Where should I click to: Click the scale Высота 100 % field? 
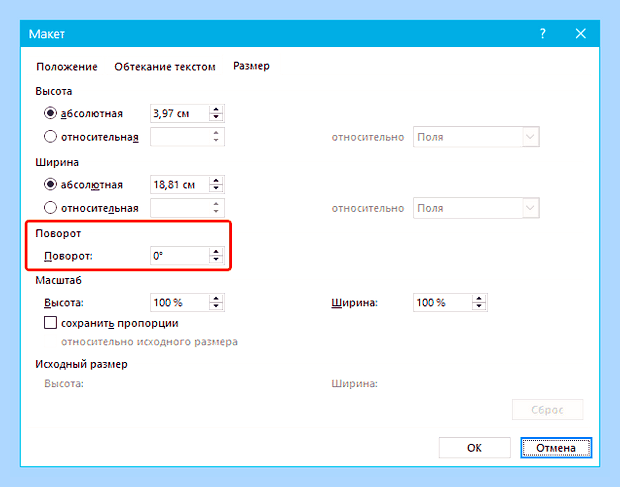(x=180, y=302)
